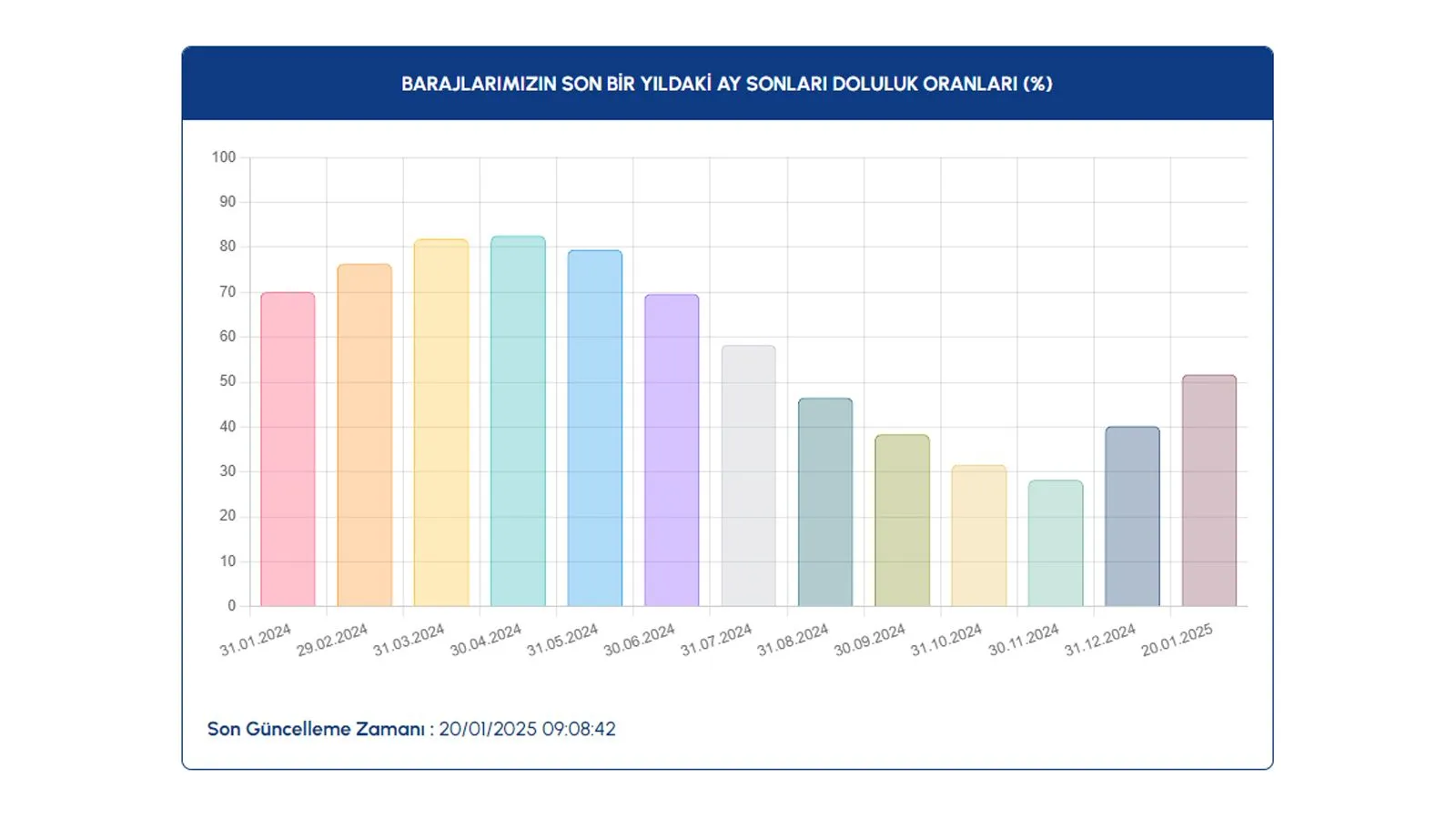Click the x-axis label 31.05.2024
The height and width of the screenshot is (819, 1456).
pos(562,640)
